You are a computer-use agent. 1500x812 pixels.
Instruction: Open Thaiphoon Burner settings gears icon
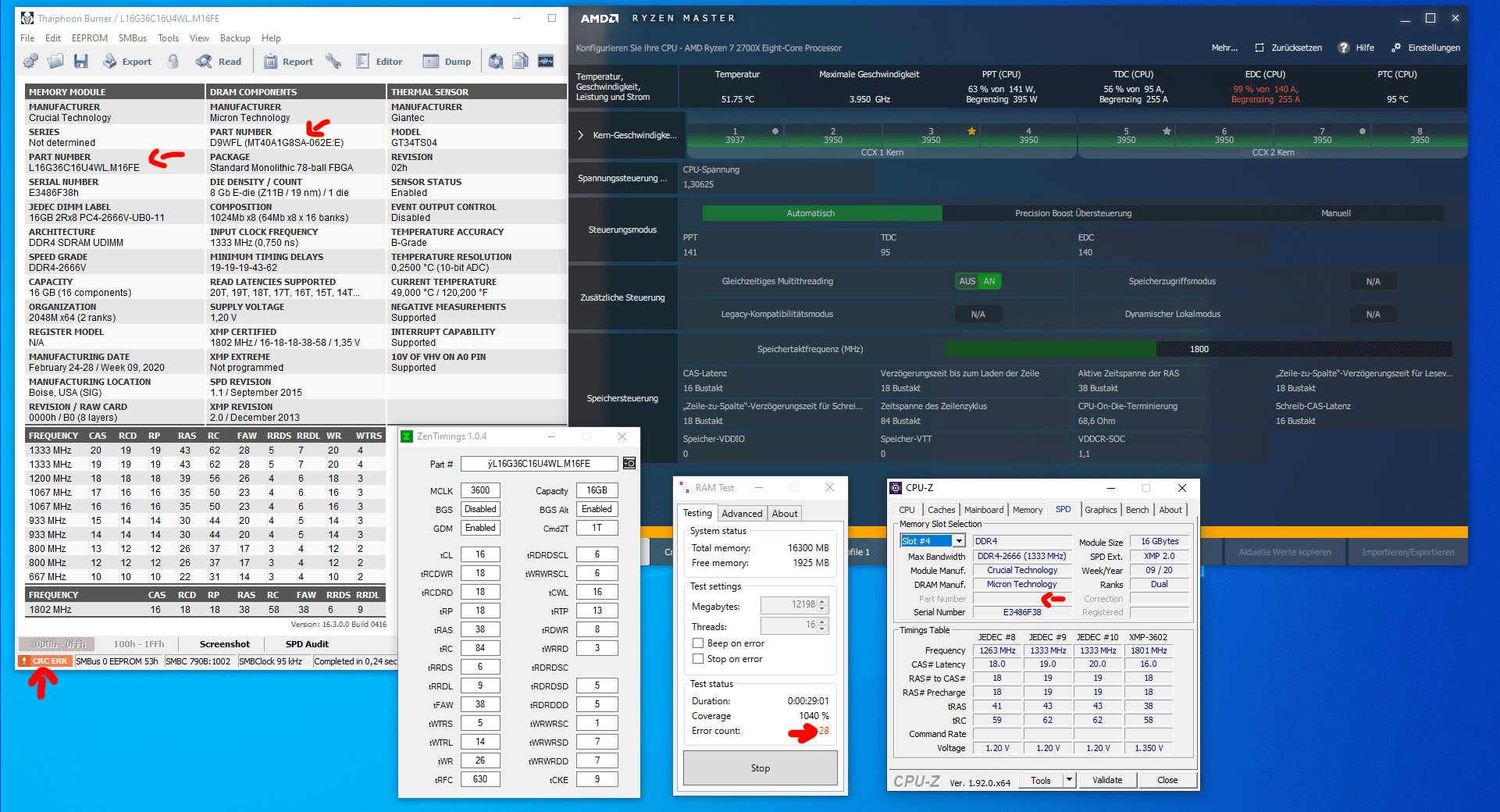[30, 61]
